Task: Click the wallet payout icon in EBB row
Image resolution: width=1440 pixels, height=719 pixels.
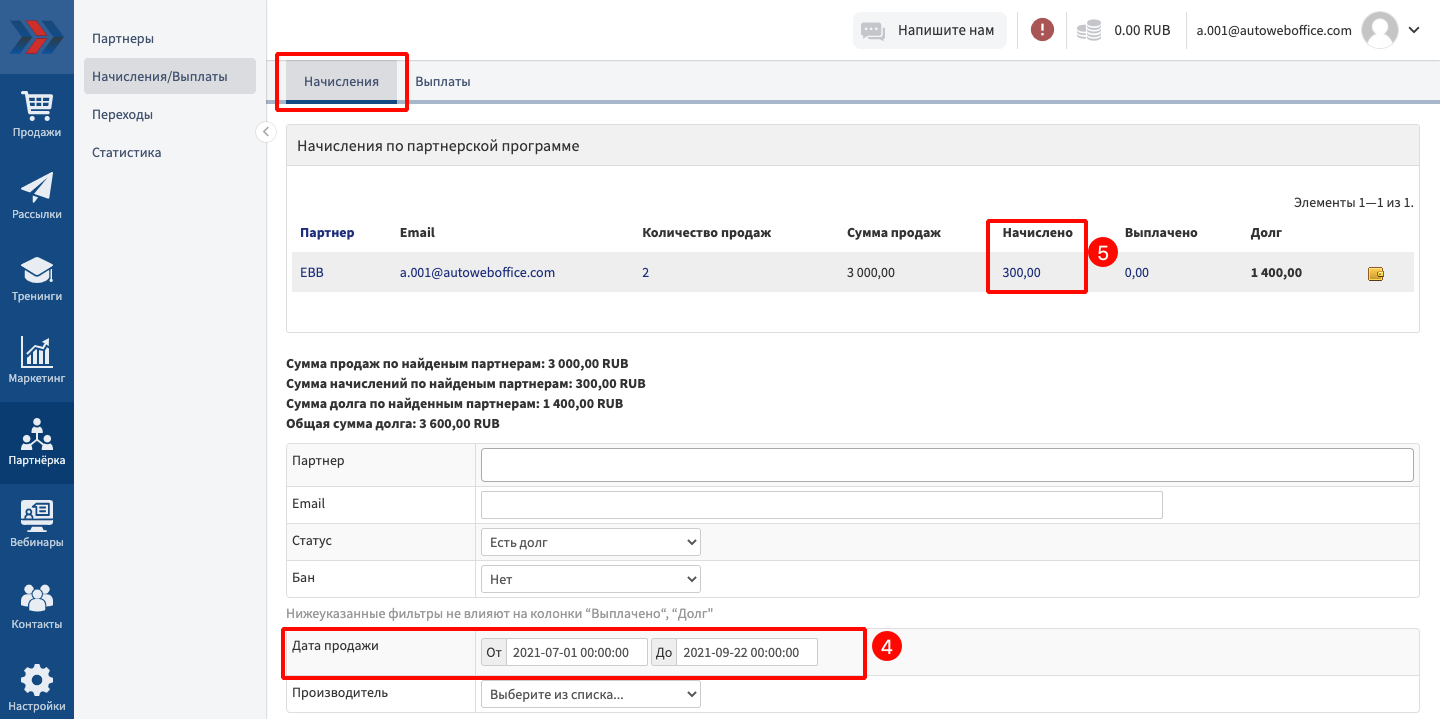Action: pos(1376,273)
